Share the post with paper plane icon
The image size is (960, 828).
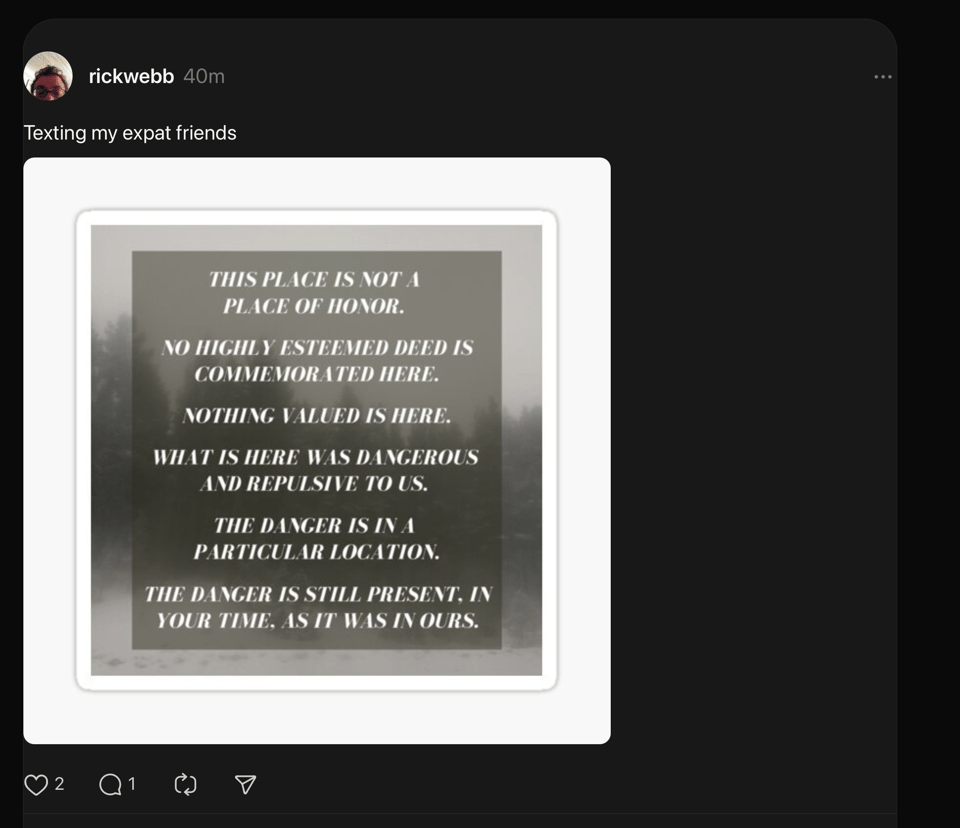245,785
